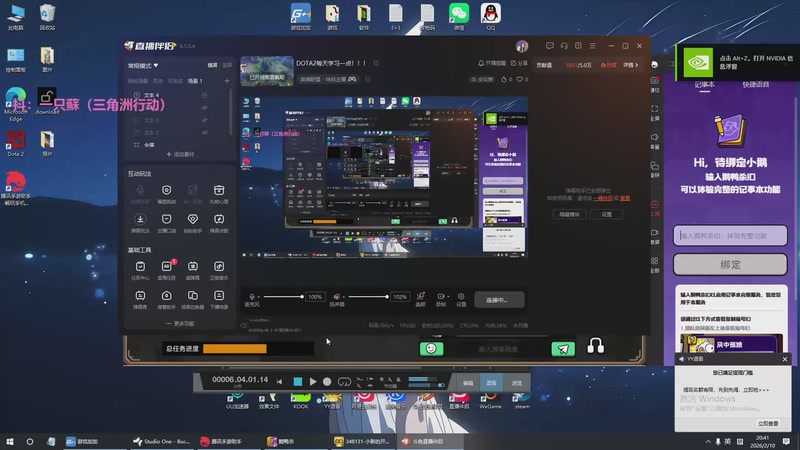Image resolution: width=800 pixels, height=450 pixels.
Task: Switch to the 记事本 tab
Action: coord(704,85)
